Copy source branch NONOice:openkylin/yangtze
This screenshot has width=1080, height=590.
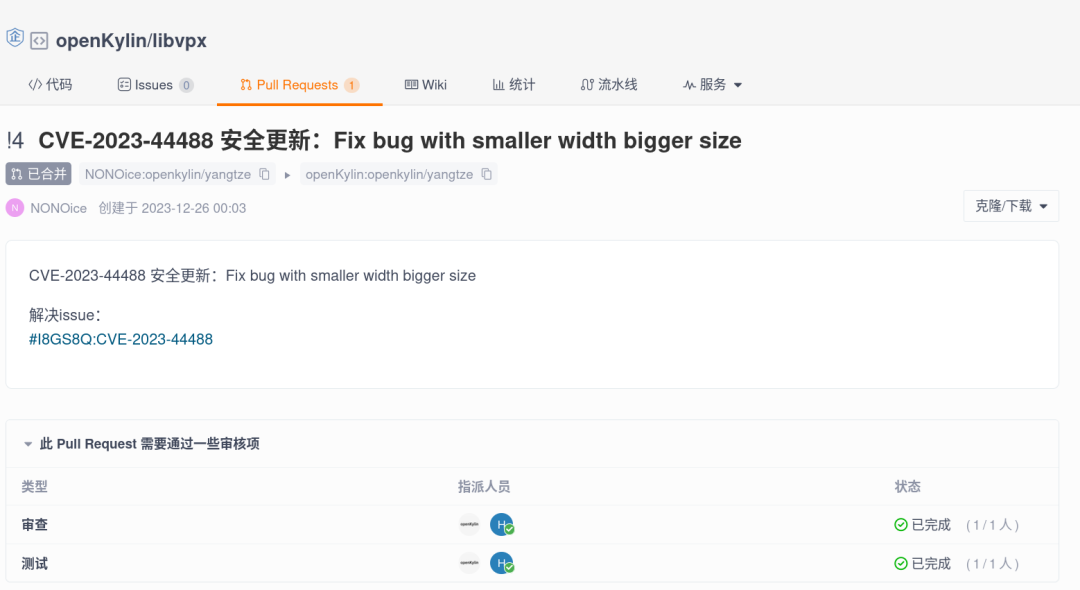[x=265, y=174]
